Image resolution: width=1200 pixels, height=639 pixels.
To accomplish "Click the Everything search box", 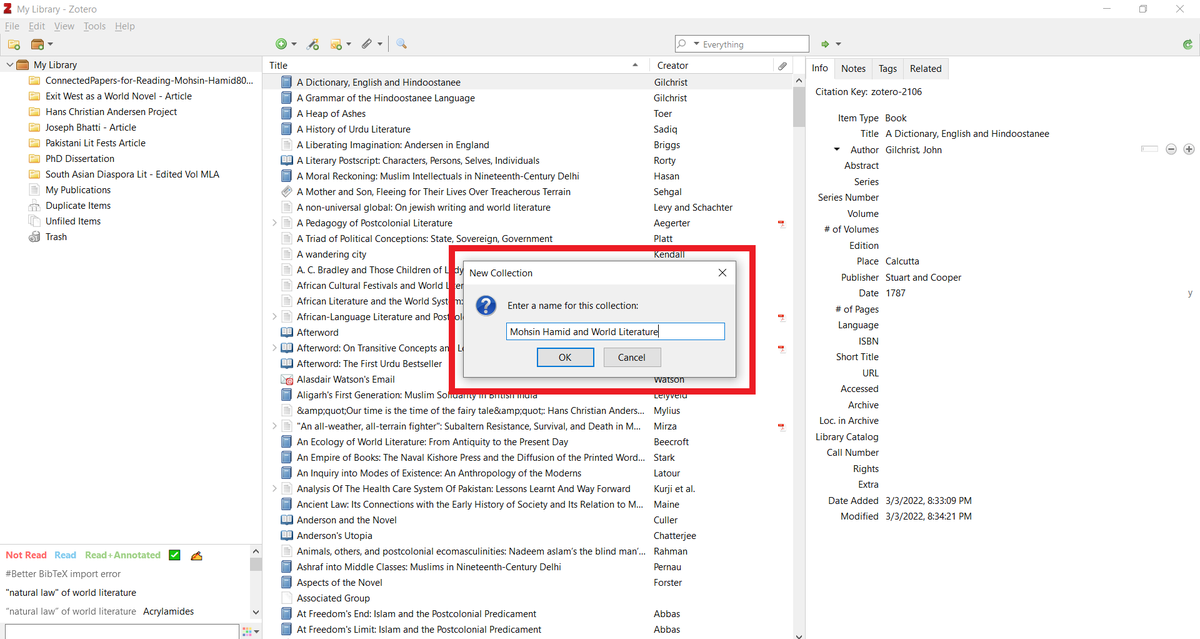I will coord(740,44).
